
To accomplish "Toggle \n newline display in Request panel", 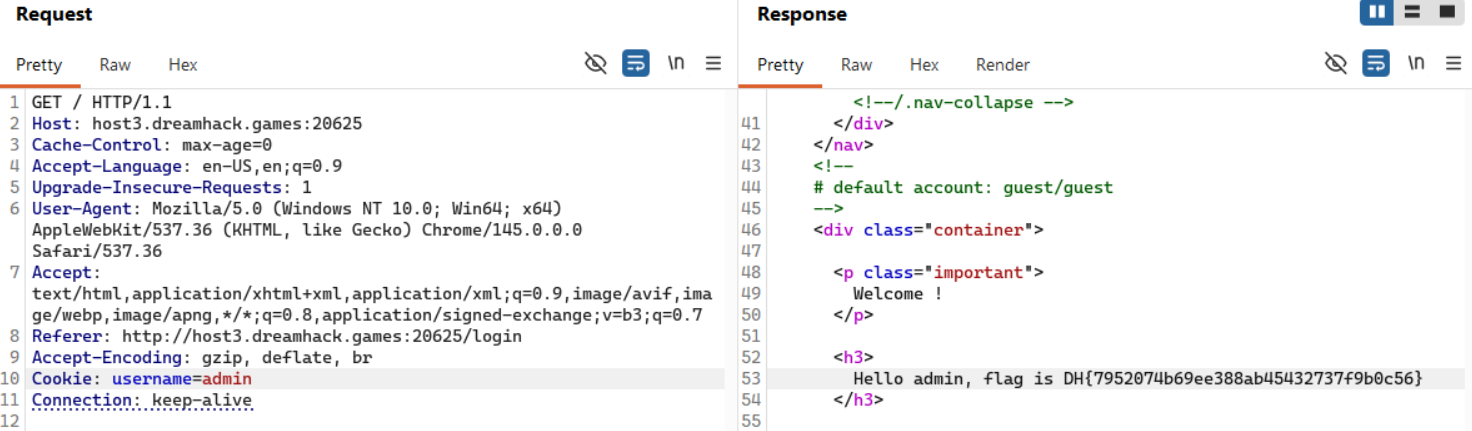I will pyautogui.click(x=676, y=64).
